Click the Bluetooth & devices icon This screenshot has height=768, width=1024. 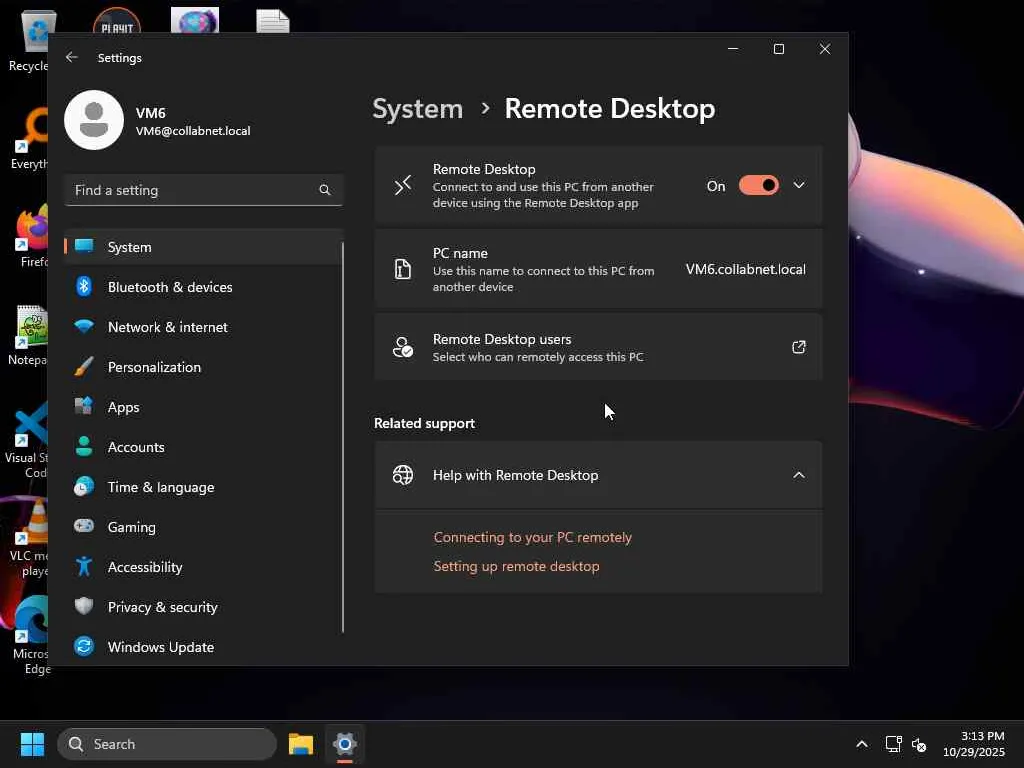[x=85, y=287]
